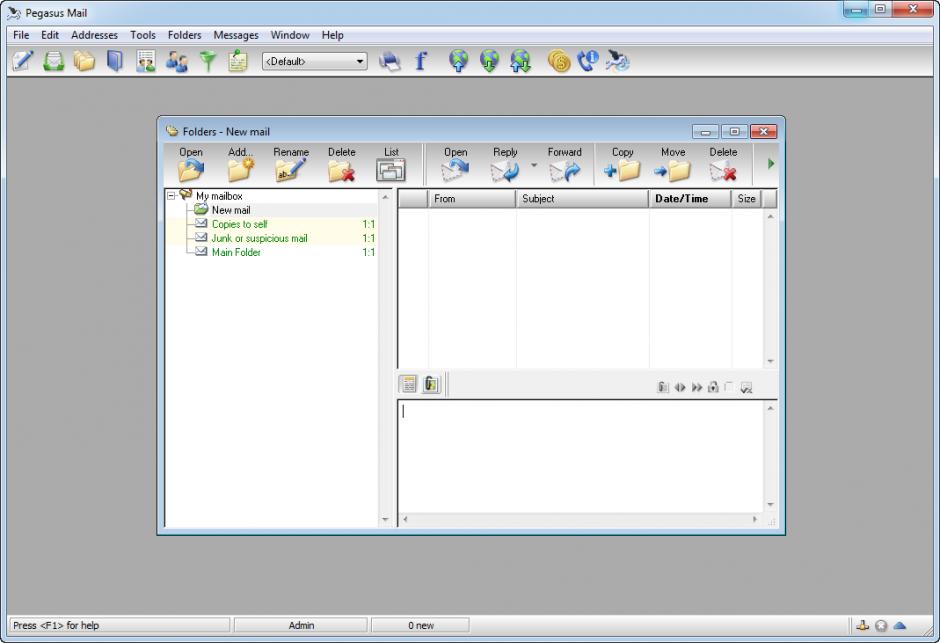The width and height of the screenshot is (940, 643).
Task: Click the printer icon in main toolbar
Action: (390, 61)
